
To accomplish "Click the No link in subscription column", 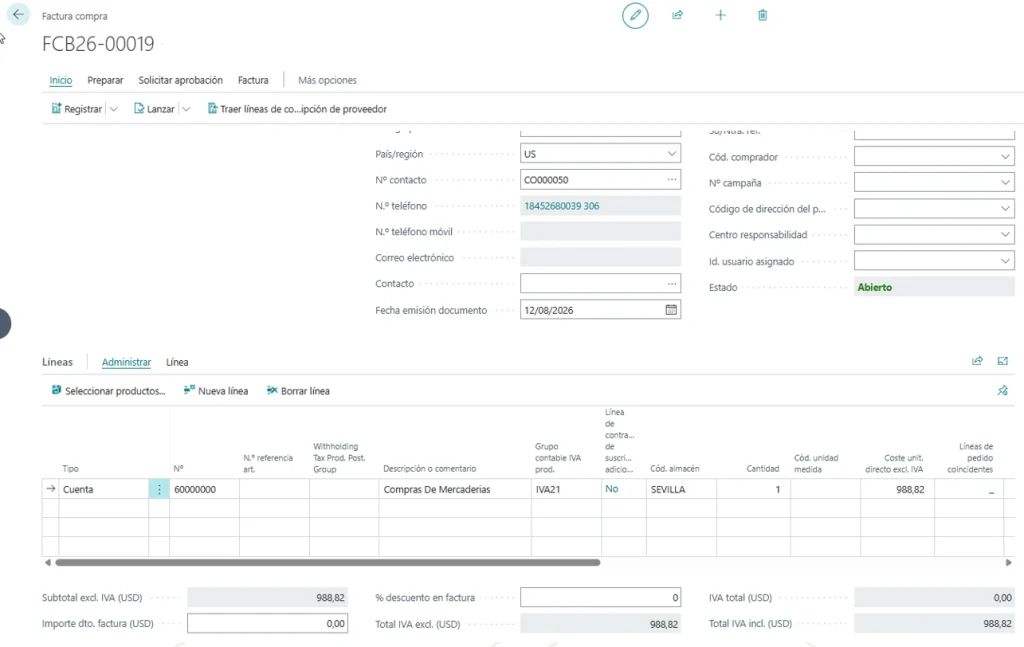I will pyautogui.click(x=611, y=488).
